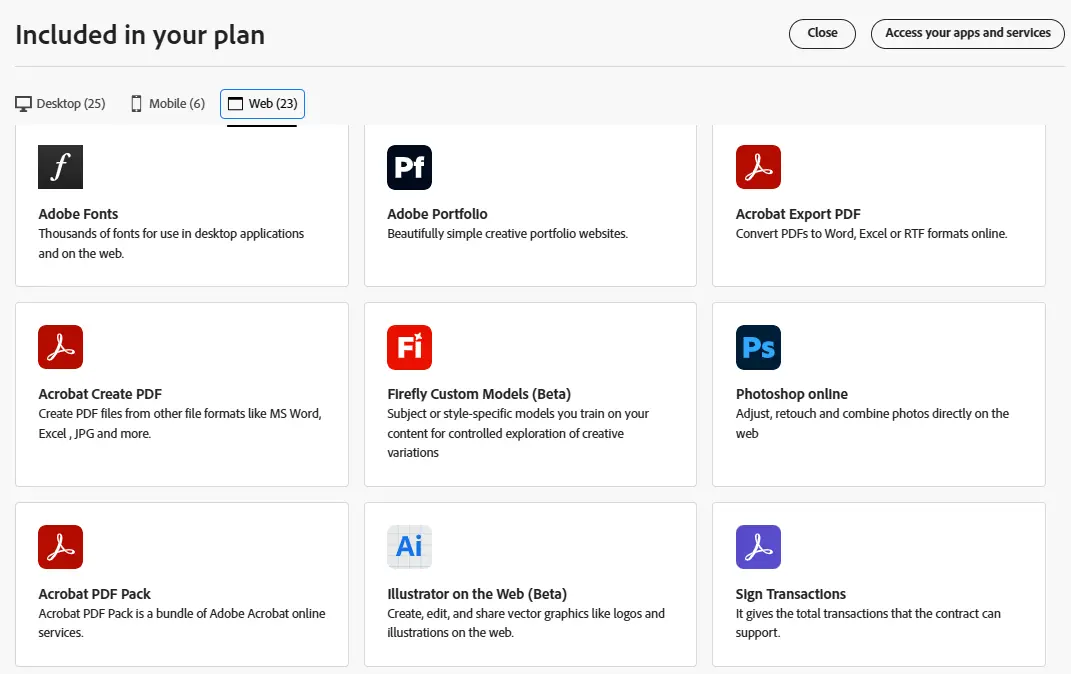Click the web browser window icon in tabs
The width and height of the screenshot is (1071, 674).
point(235,104)
